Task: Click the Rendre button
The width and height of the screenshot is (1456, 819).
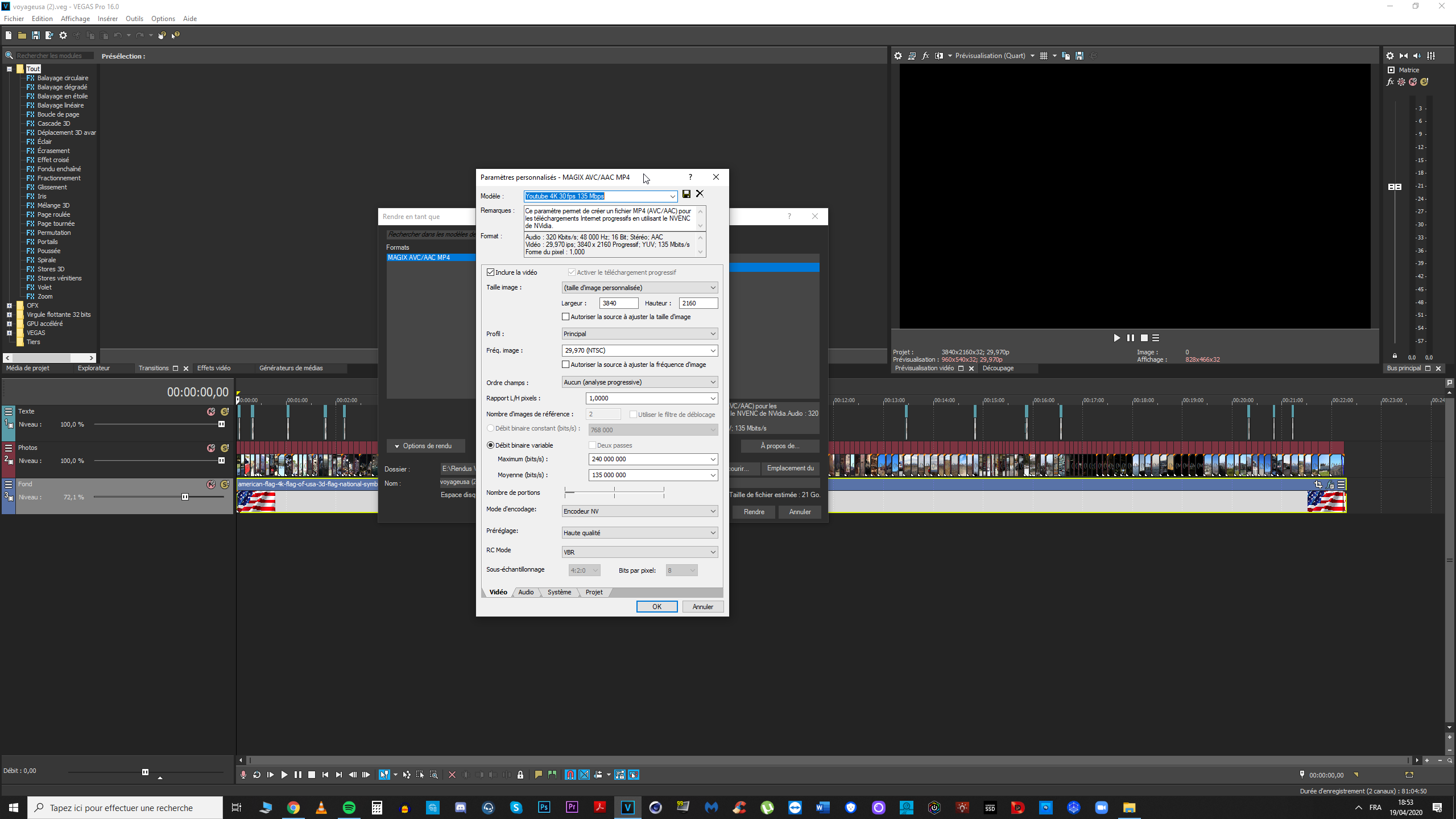Action: [x=754, y=512]
